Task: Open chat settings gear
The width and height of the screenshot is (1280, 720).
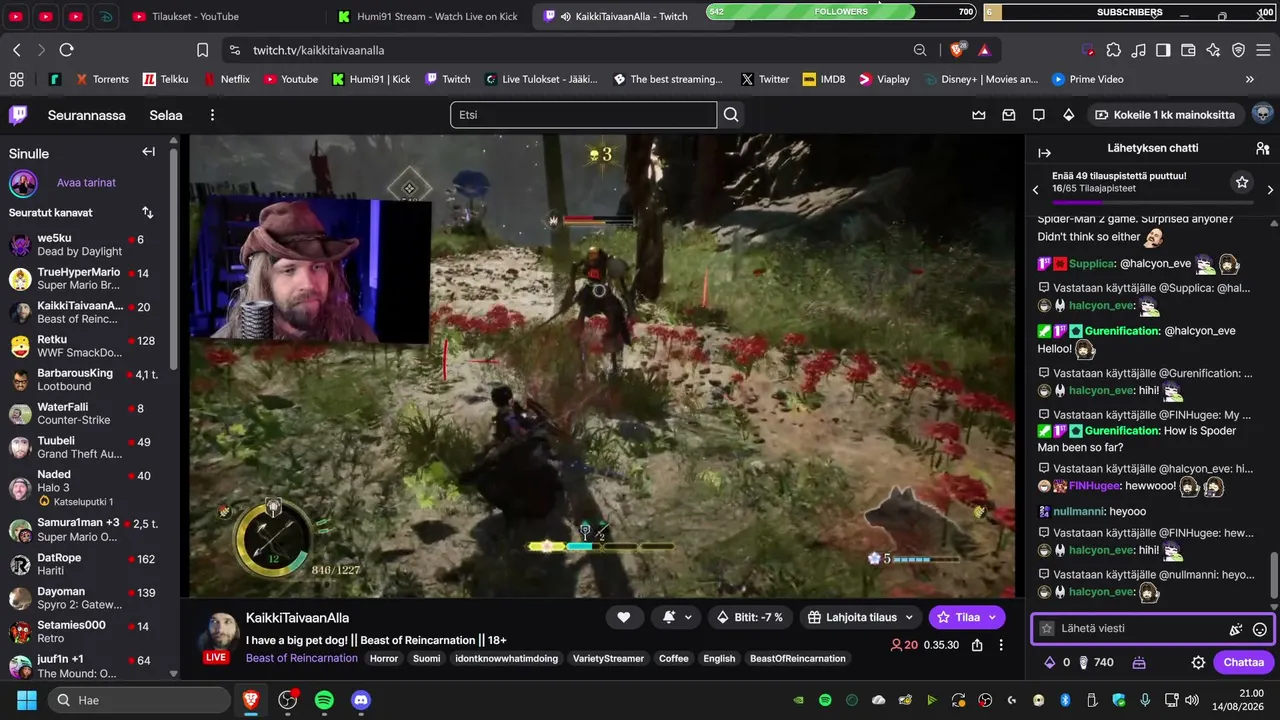Action: pyautogui.click(x=1198, y=662)
